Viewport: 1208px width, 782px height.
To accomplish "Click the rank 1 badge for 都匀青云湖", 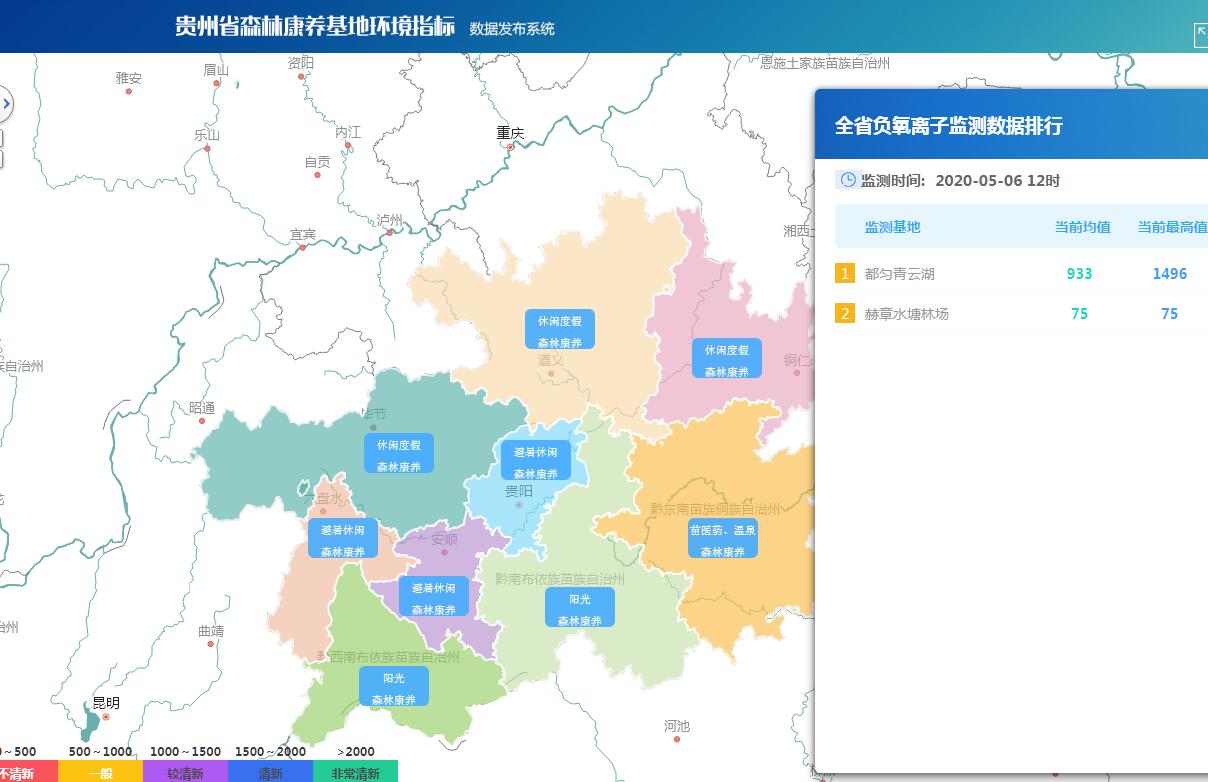I will coord(845,274).
